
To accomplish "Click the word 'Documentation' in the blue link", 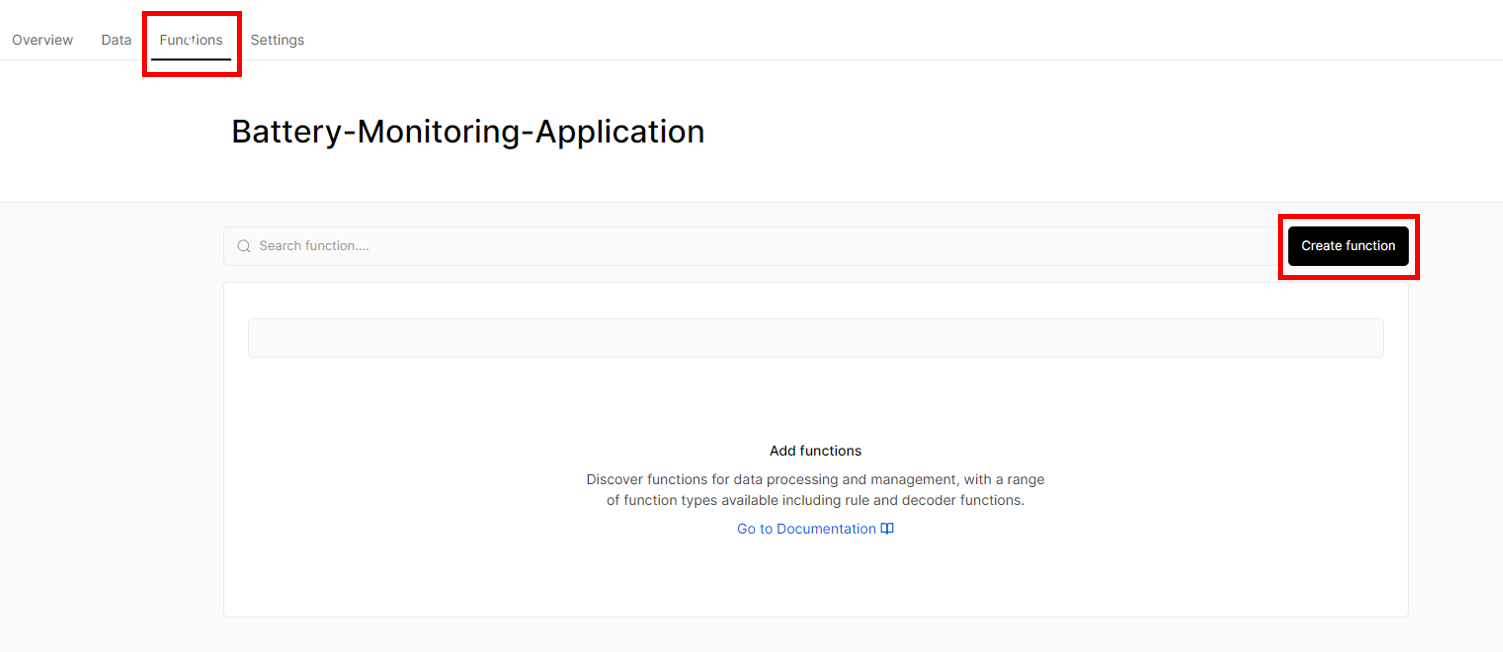I will point(826,529).
